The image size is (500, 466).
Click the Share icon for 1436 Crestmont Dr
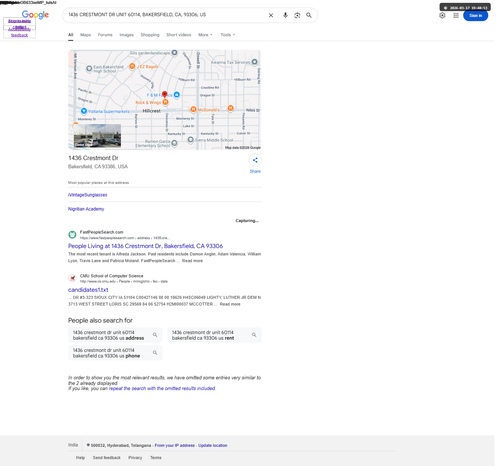point(255,160)
